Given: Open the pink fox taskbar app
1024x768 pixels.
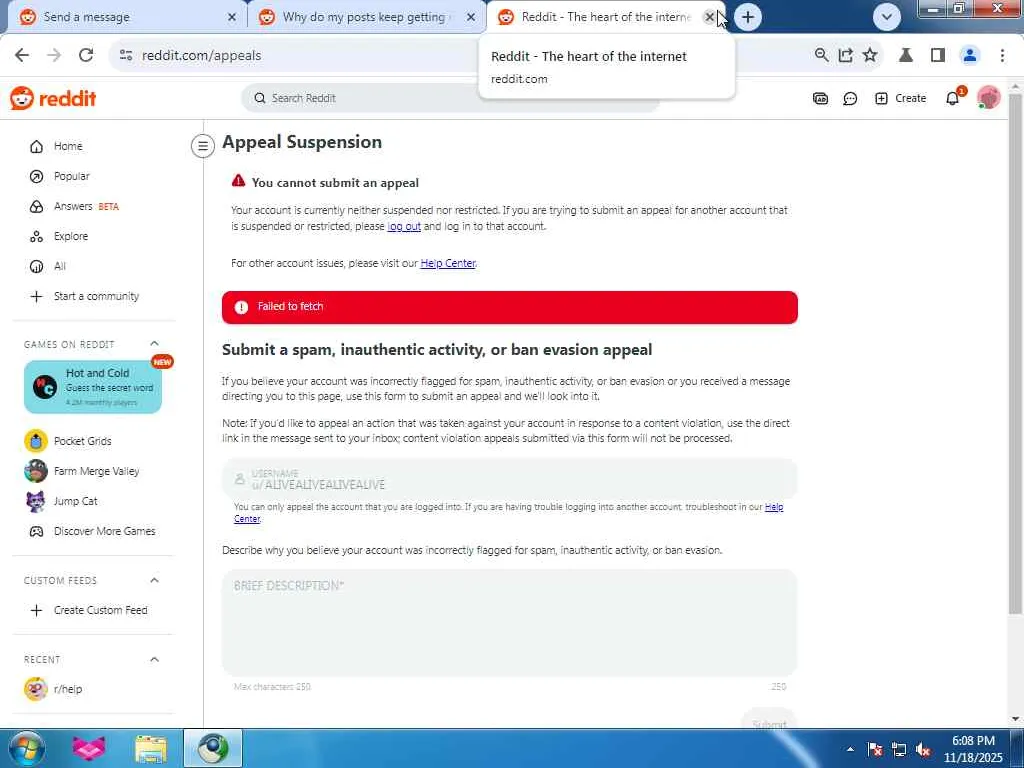Looking at the screenshot, I should [x=89, y=749].
